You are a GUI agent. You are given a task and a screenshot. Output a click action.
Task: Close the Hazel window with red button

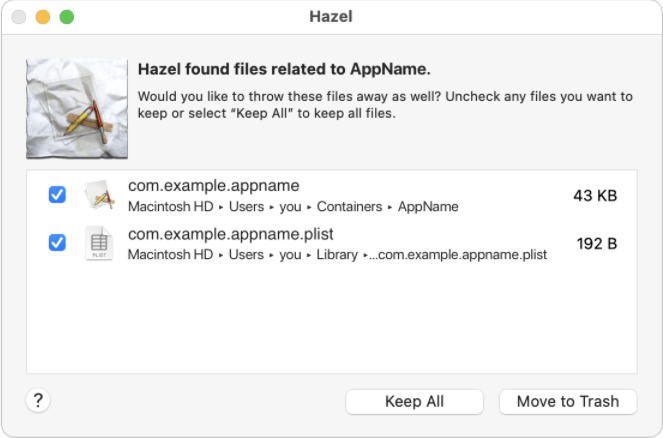(x=19, y=17)
